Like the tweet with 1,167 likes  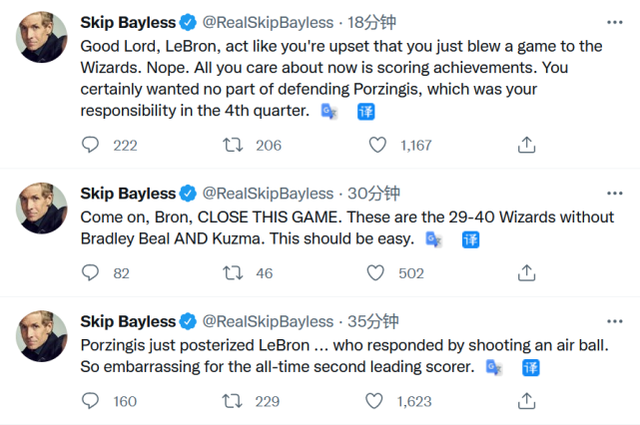point(378,145)
